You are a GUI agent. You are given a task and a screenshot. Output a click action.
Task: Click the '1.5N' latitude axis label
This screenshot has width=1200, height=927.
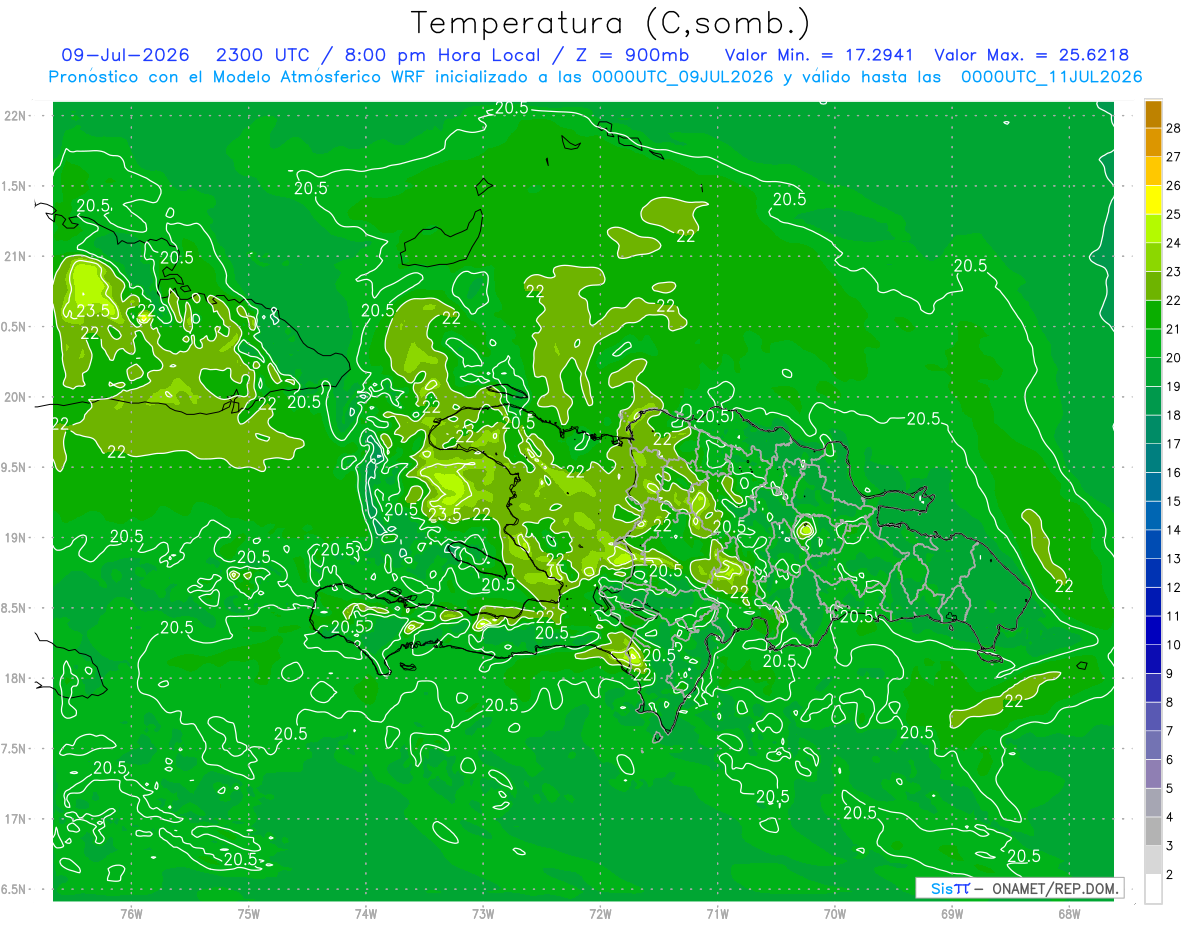coord(15,186)
